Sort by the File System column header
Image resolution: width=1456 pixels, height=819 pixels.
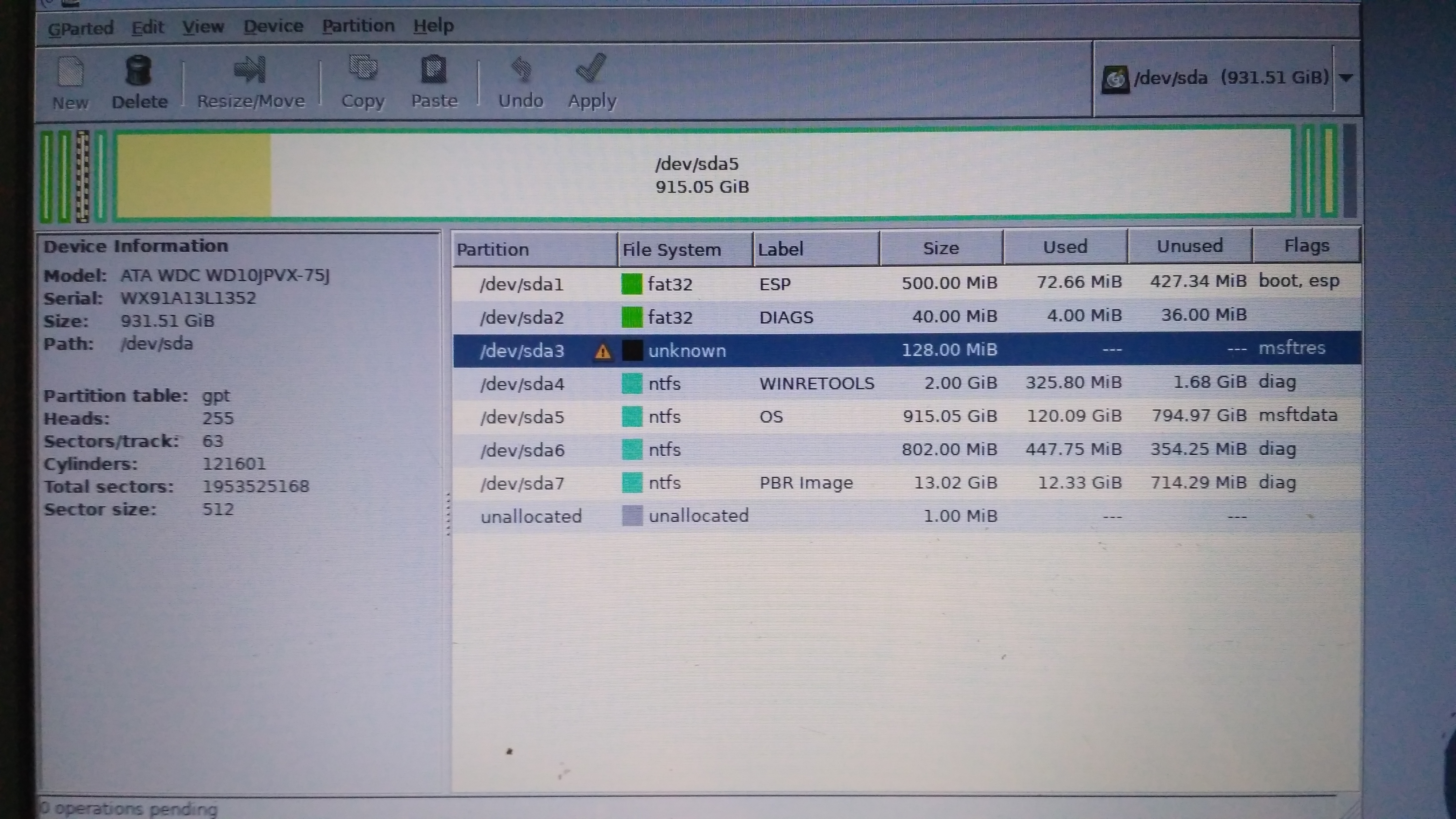pos(685,249)
